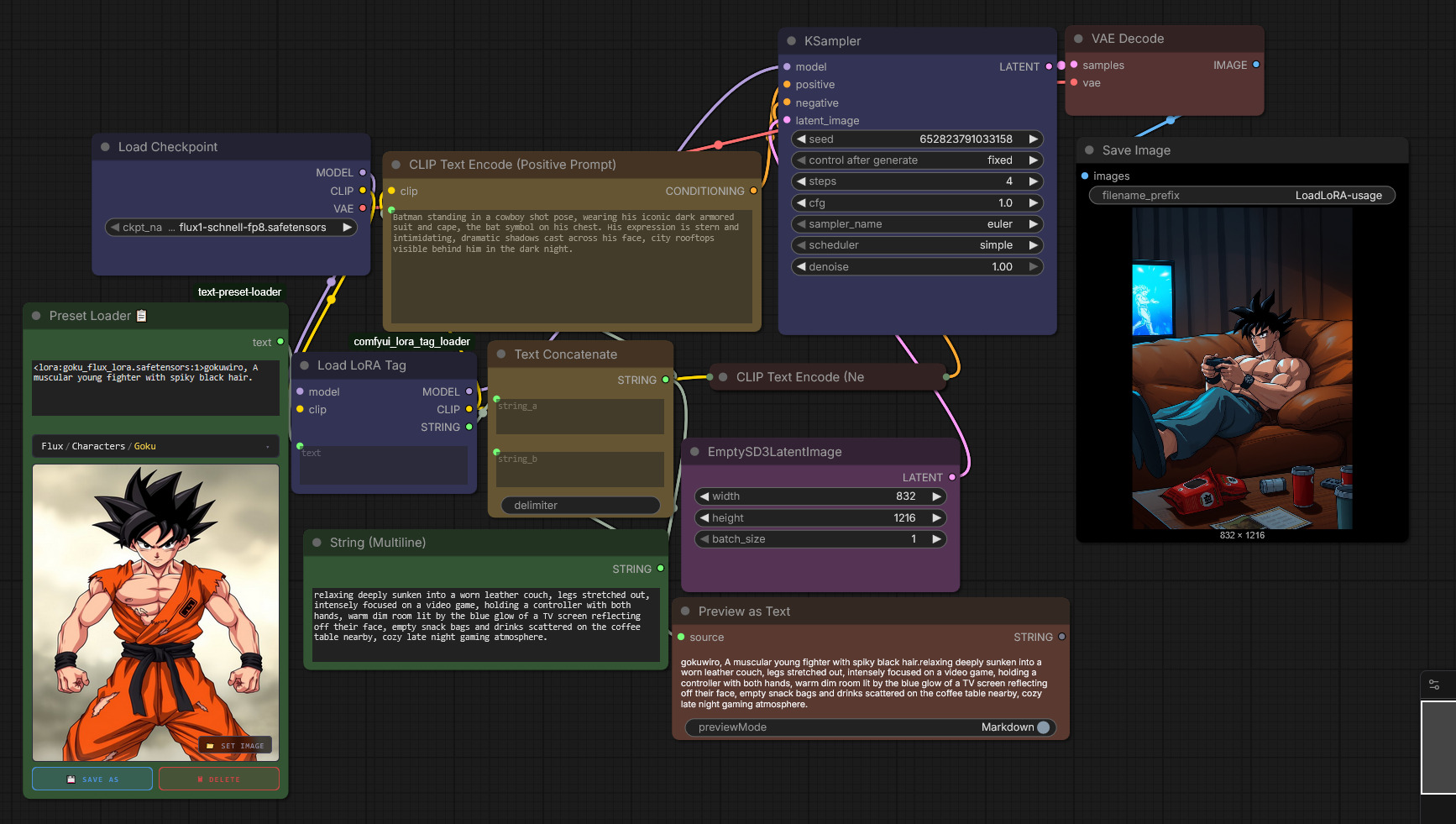
Task: Decrease height using its left arrow
Action: [x=705, y=518]
